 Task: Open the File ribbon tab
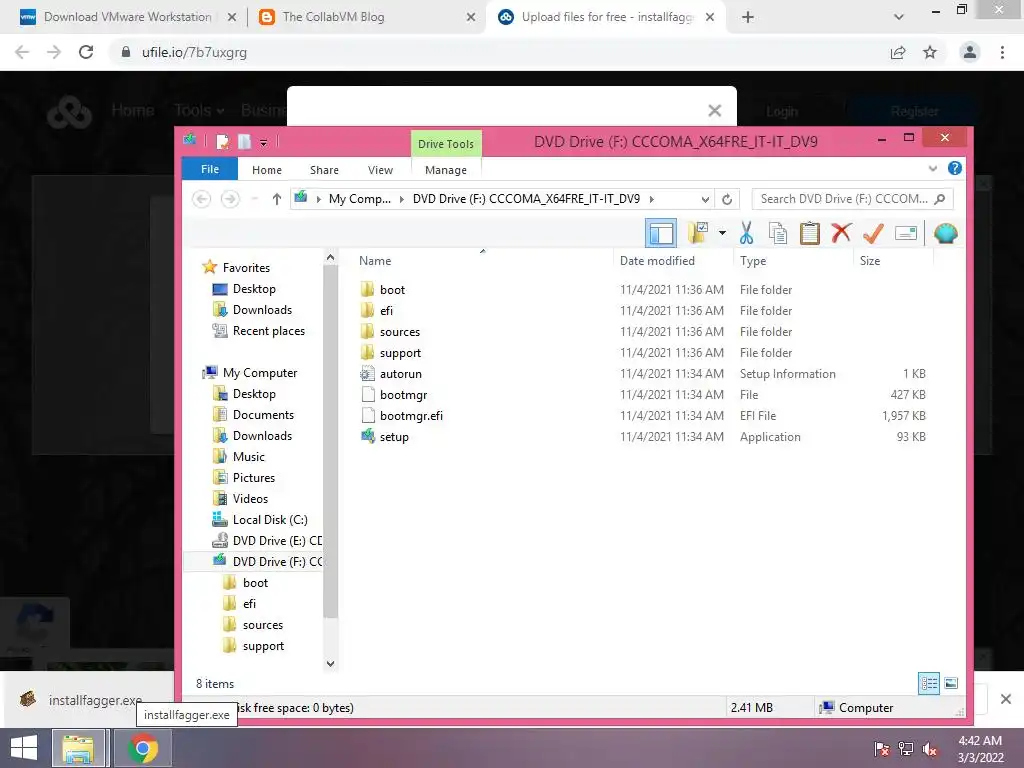click(x=210, y=169)
